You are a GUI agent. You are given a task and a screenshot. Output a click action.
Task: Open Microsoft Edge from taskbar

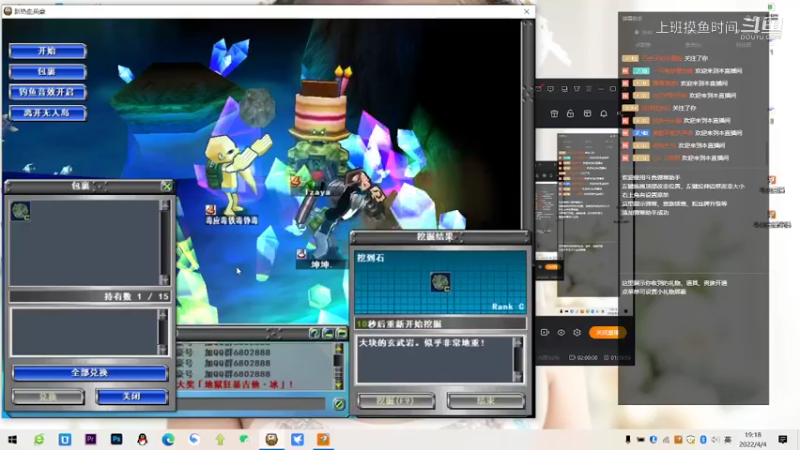pyautogui.click(x=168, y=439)
